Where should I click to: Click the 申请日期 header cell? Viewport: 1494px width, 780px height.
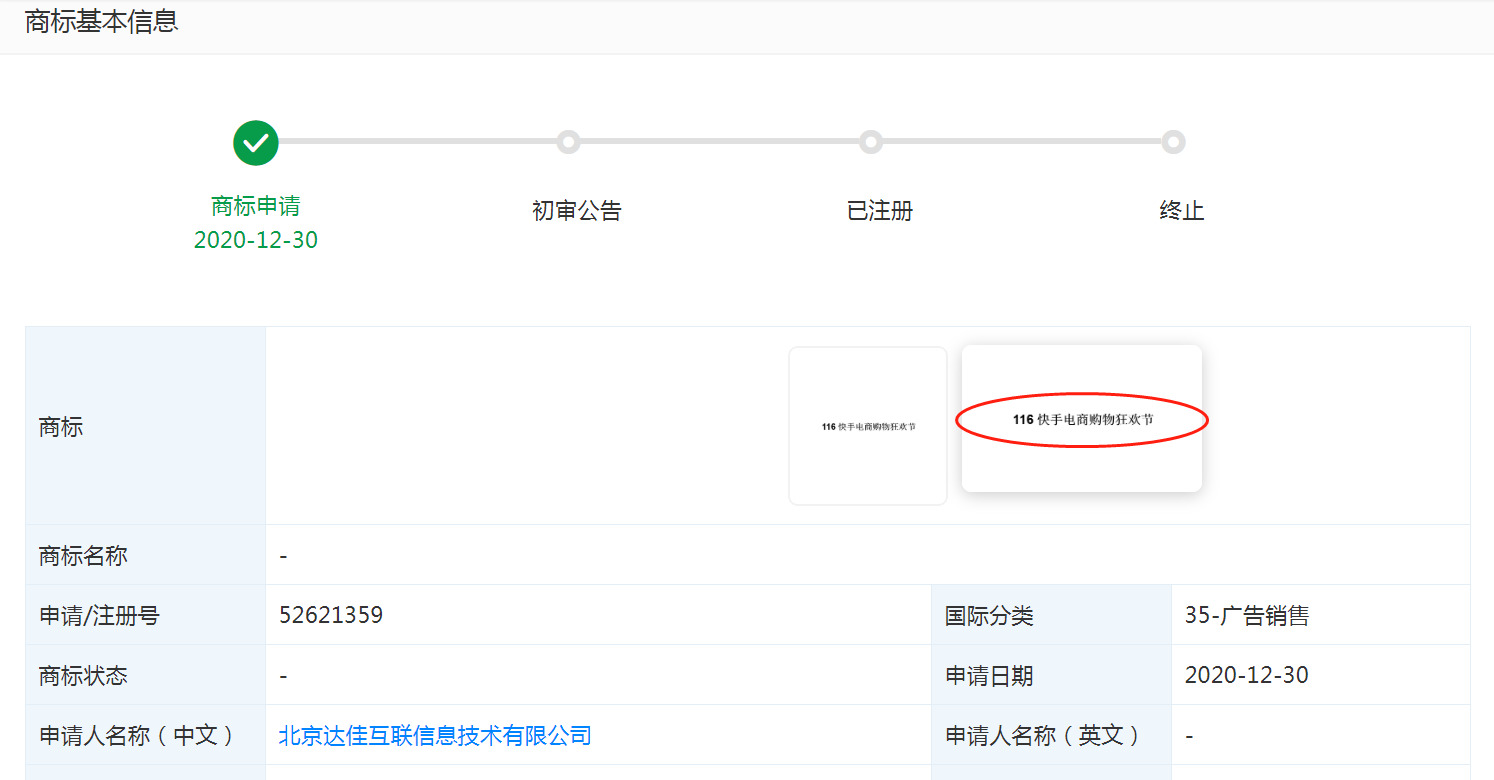[x=1051, y=675]
